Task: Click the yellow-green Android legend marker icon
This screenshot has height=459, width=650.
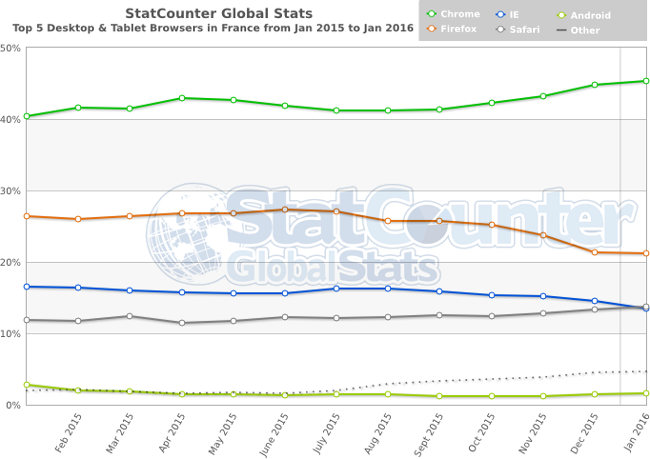Action: click(x=563, y=15)
